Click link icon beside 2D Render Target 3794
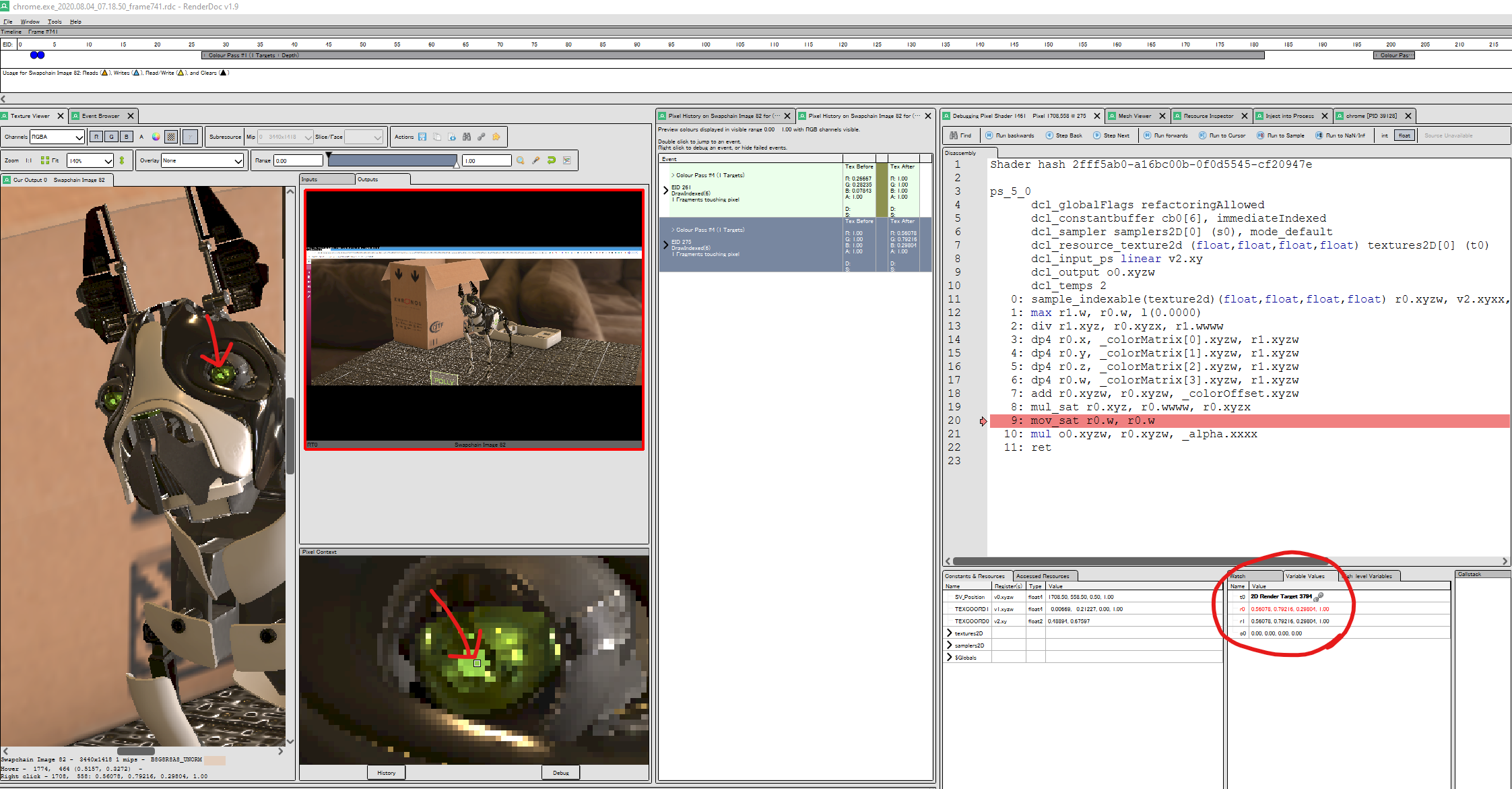This screenshot has width=1512, height=789. click(1319, 596)
